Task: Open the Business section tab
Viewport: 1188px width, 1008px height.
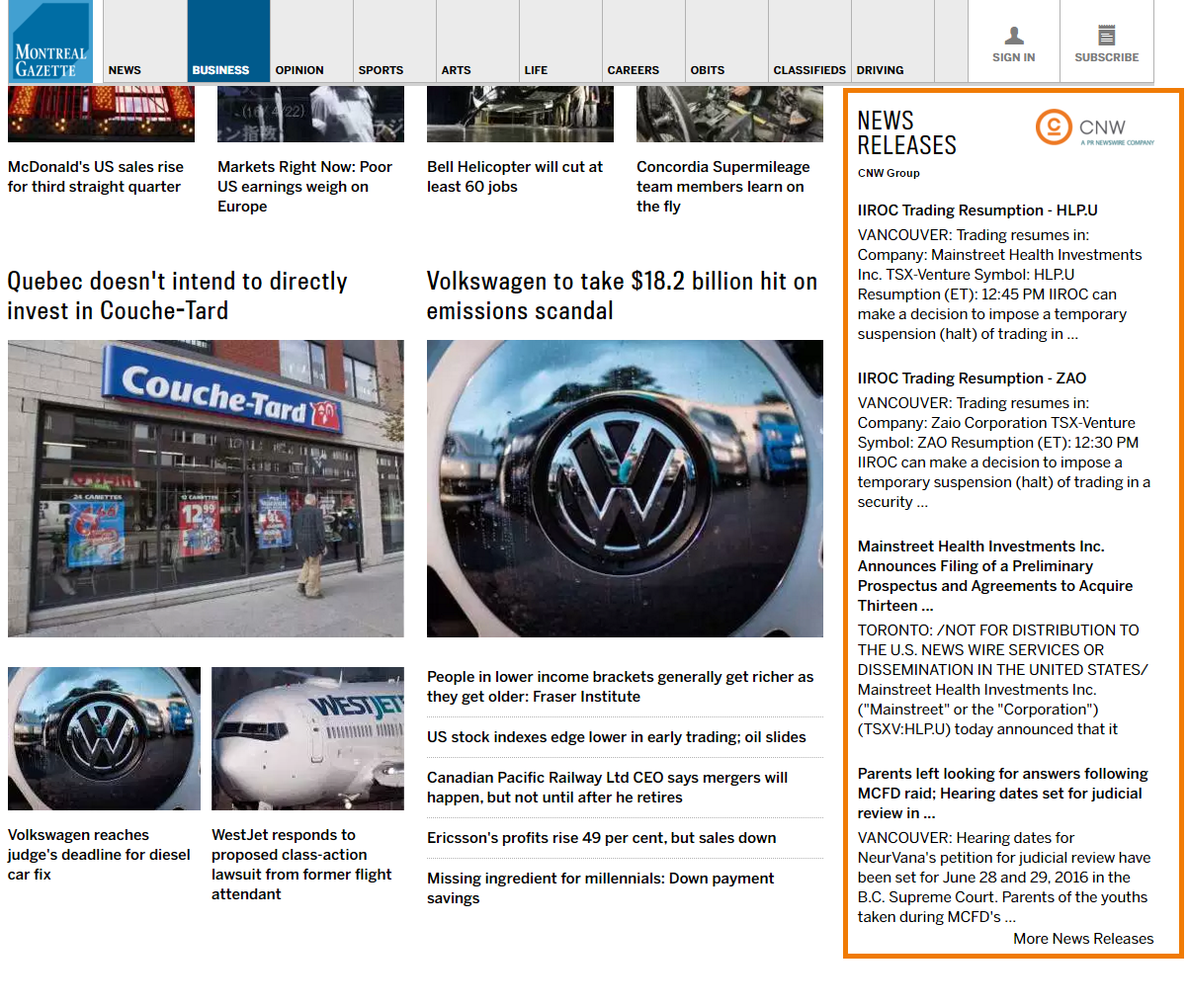Action: (228, 42)
